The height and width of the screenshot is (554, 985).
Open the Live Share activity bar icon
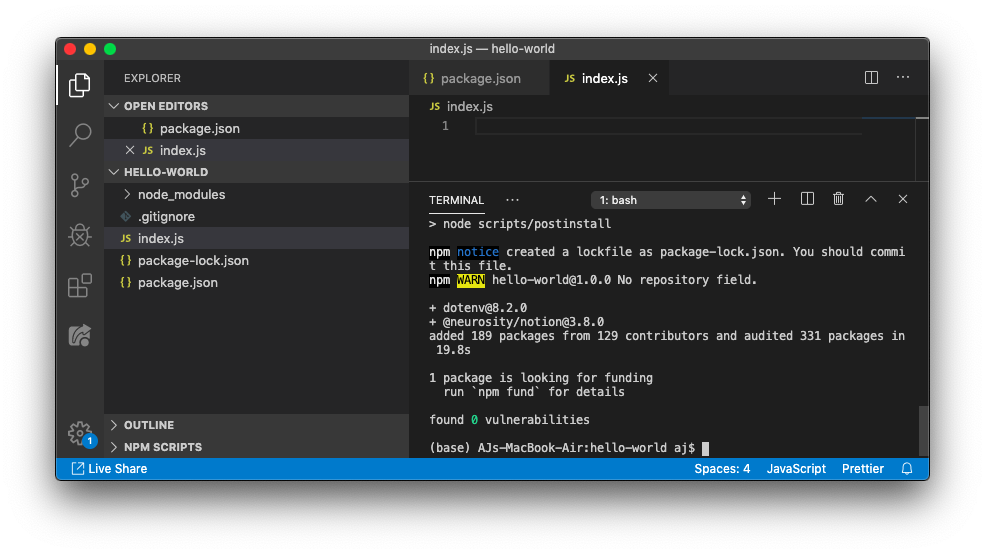point(80,336)
